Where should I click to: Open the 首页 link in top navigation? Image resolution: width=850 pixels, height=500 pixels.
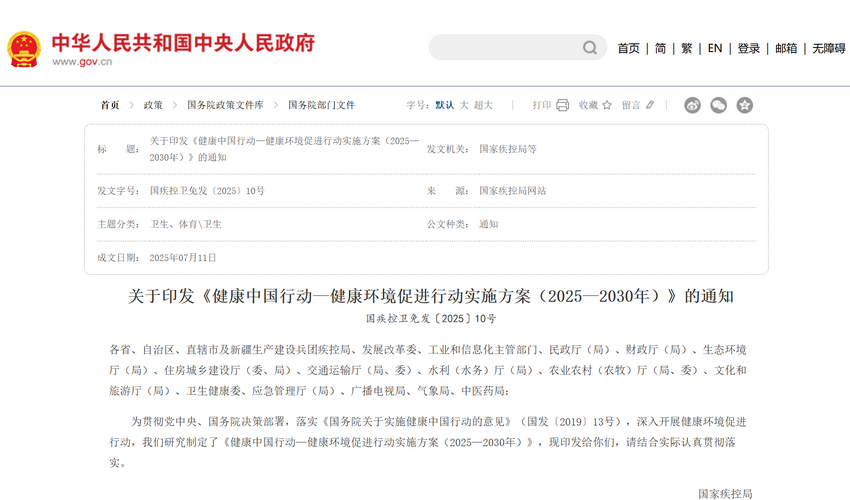click(x=628, y=48)
